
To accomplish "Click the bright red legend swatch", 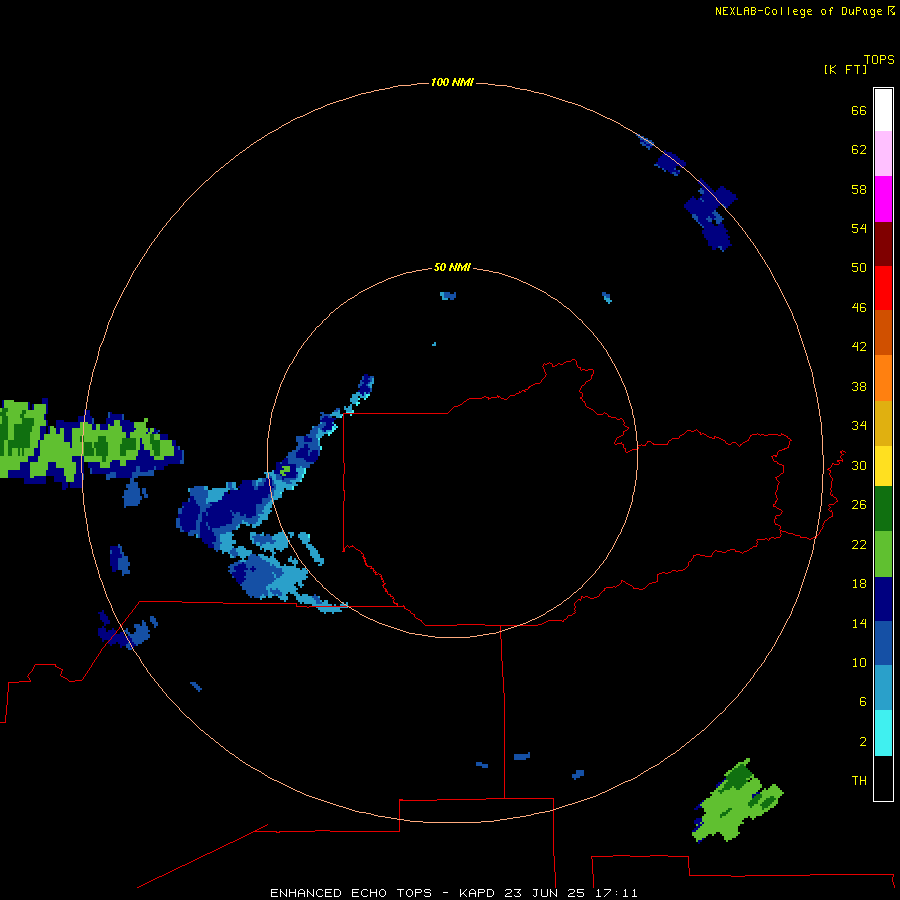I will 883,288.
